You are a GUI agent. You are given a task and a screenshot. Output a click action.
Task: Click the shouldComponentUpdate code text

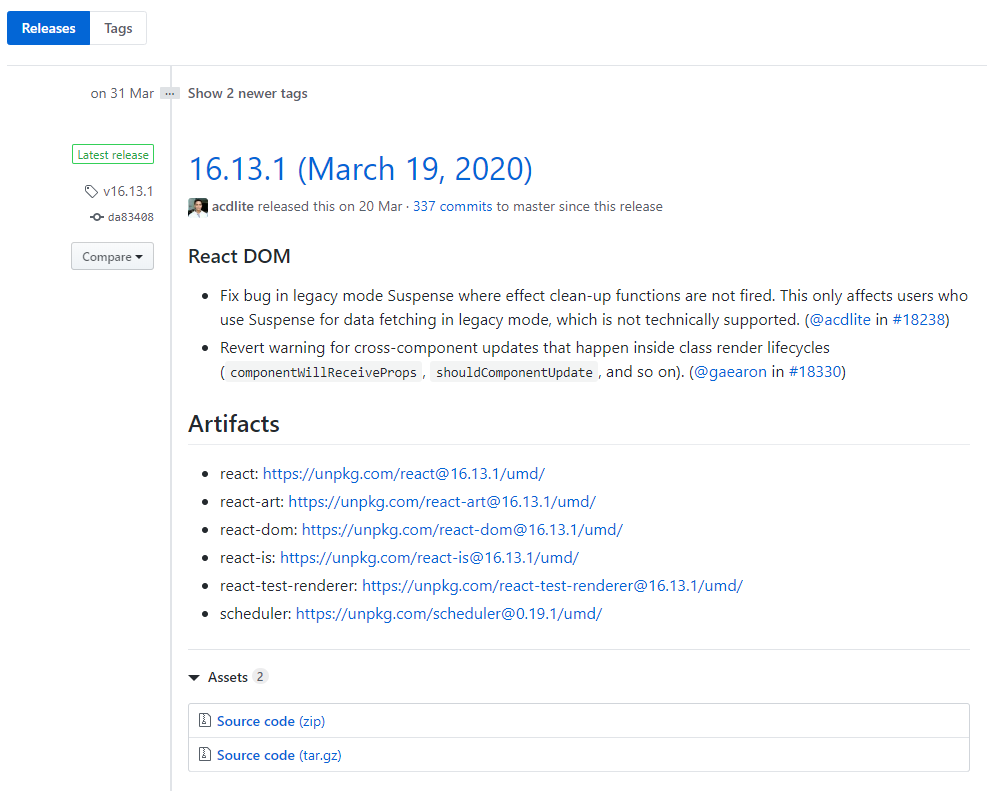coord(514,372)
